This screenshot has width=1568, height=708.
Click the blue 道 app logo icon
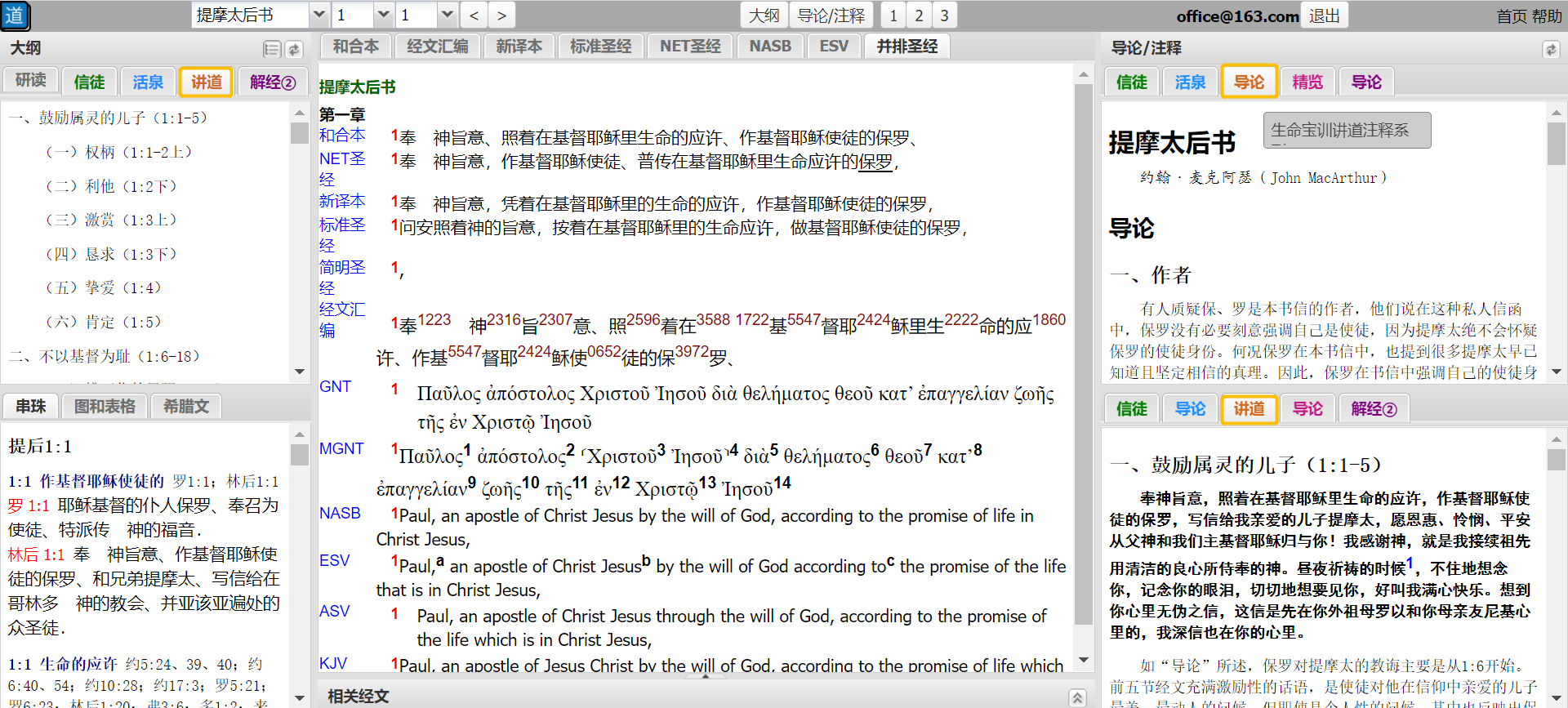click(15, 16)
